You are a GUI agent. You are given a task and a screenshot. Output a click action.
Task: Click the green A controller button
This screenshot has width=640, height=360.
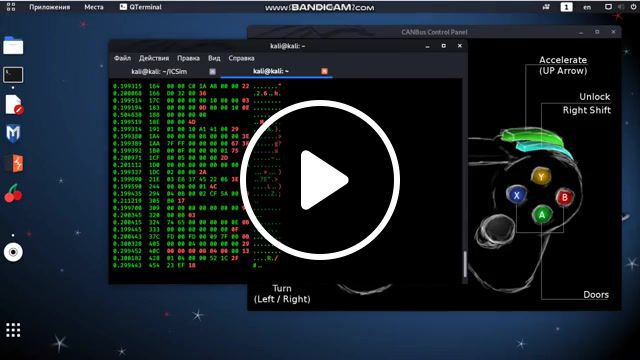542,215
